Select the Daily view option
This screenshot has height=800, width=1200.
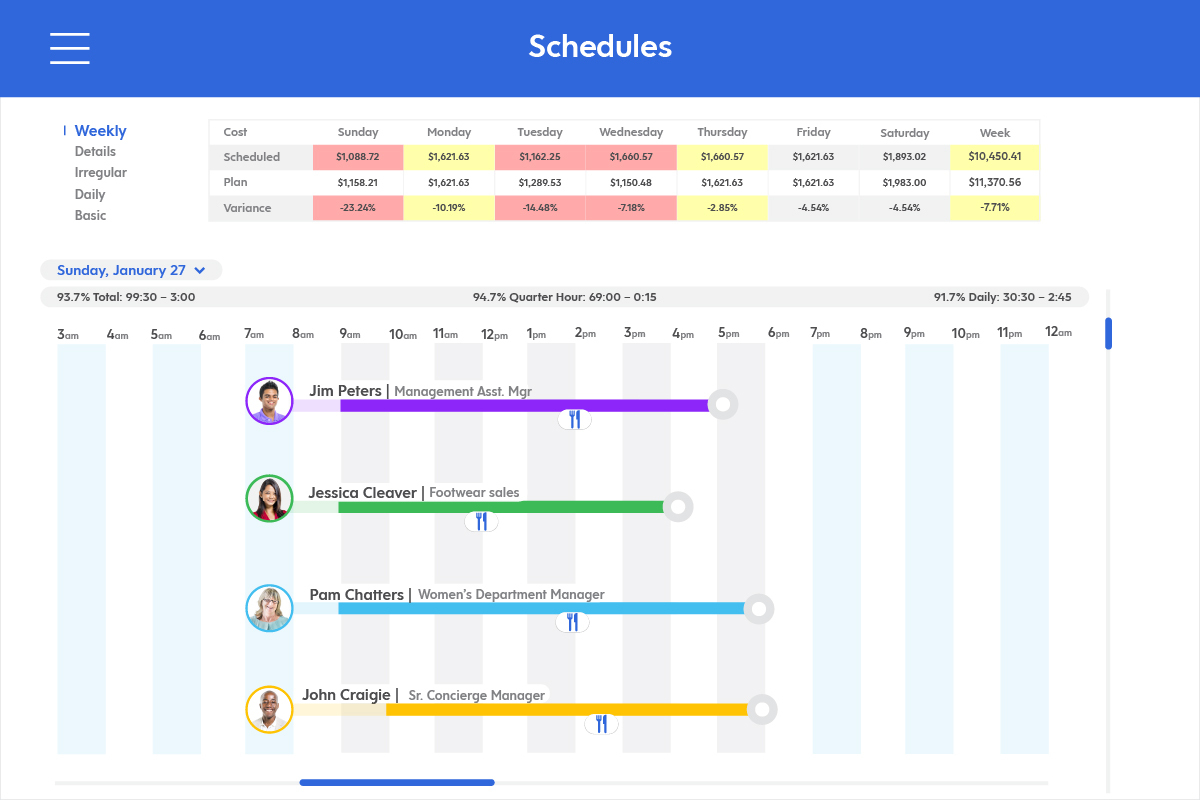click(90, 195)
